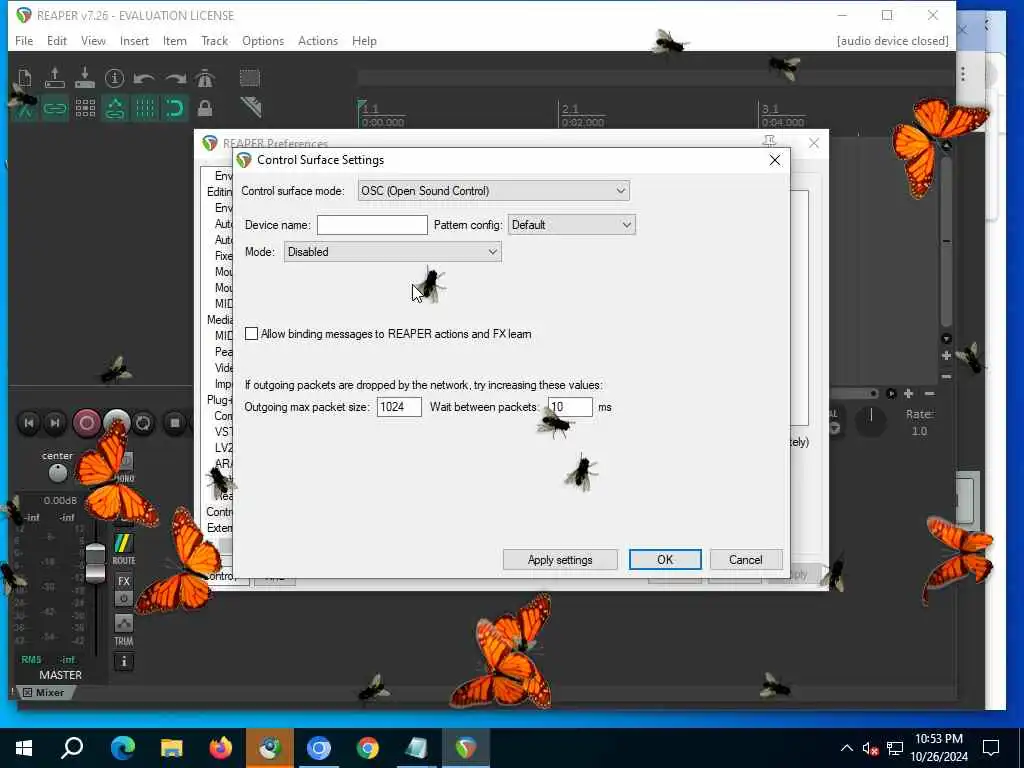The width and height of the screenshot is (1024, 768).
Task: Open Project Settings info icon
Action: (x=114, y=78)
